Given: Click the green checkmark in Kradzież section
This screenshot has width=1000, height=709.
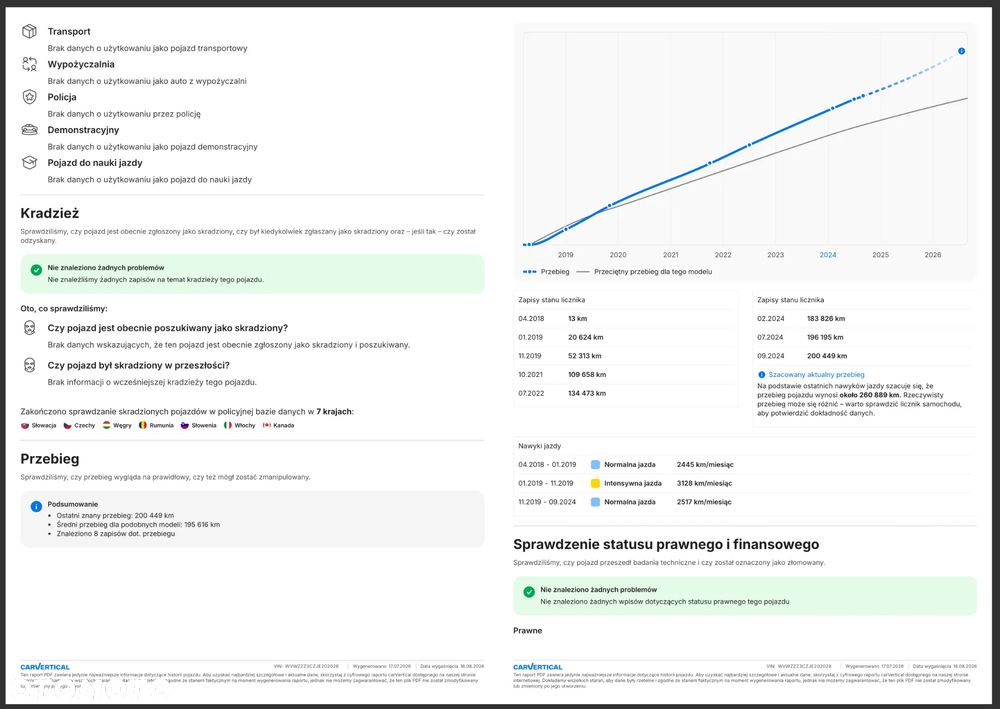Looking at the screenshot, I should point(36,270).
